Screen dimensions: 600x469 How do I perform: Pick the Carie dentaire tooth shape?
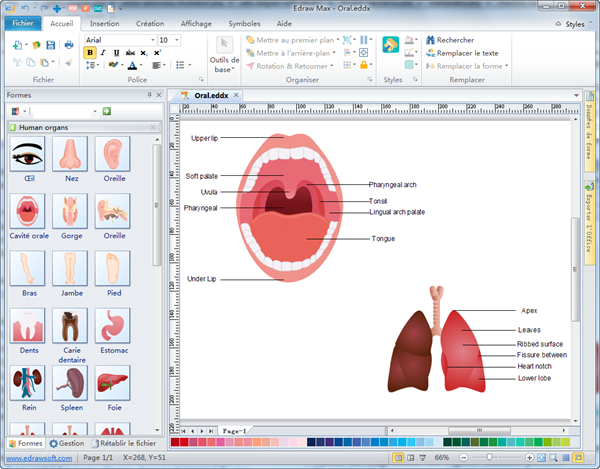(70, 326)
